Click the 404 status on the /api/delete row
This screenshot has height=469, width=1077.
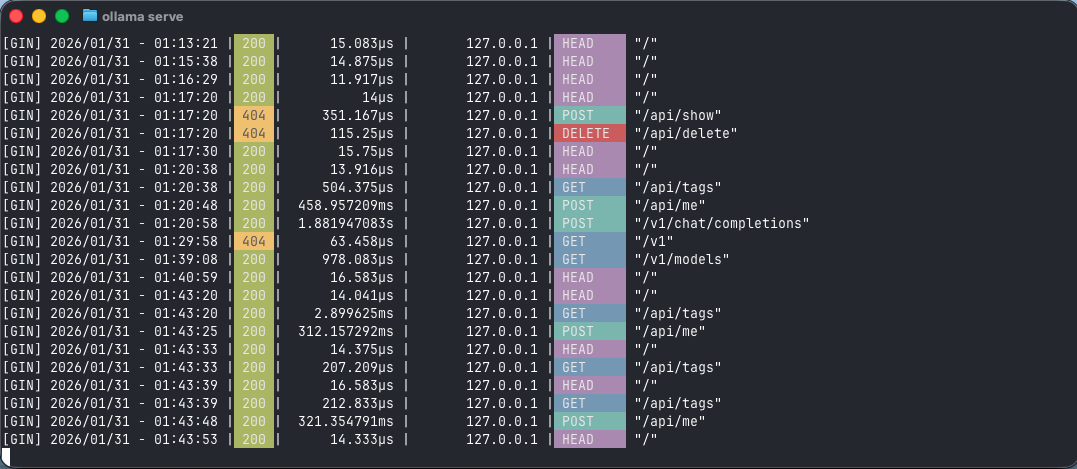254,133
